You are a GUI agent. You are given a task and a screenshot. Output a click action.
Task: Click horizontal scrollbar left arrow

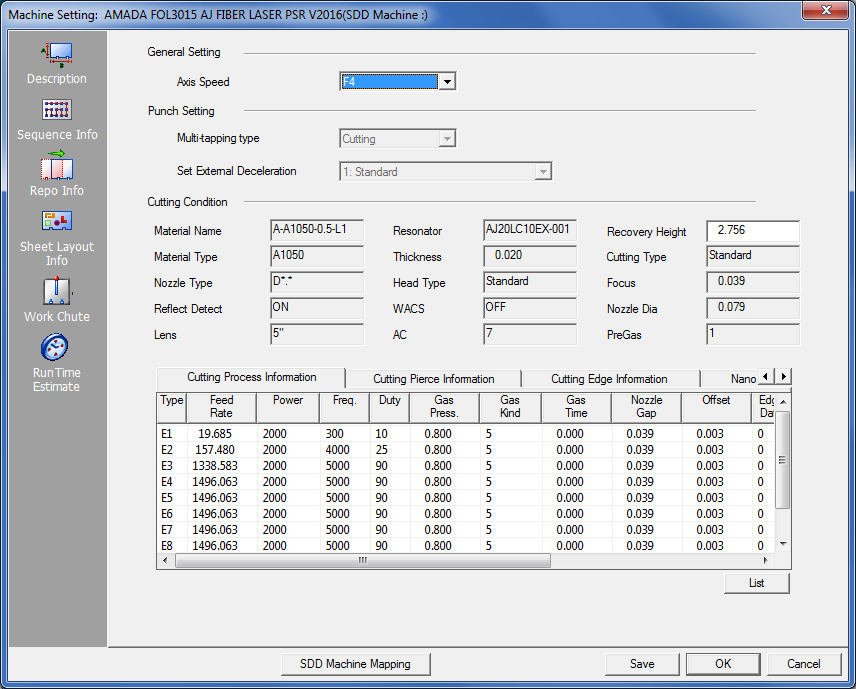point(165,560)
